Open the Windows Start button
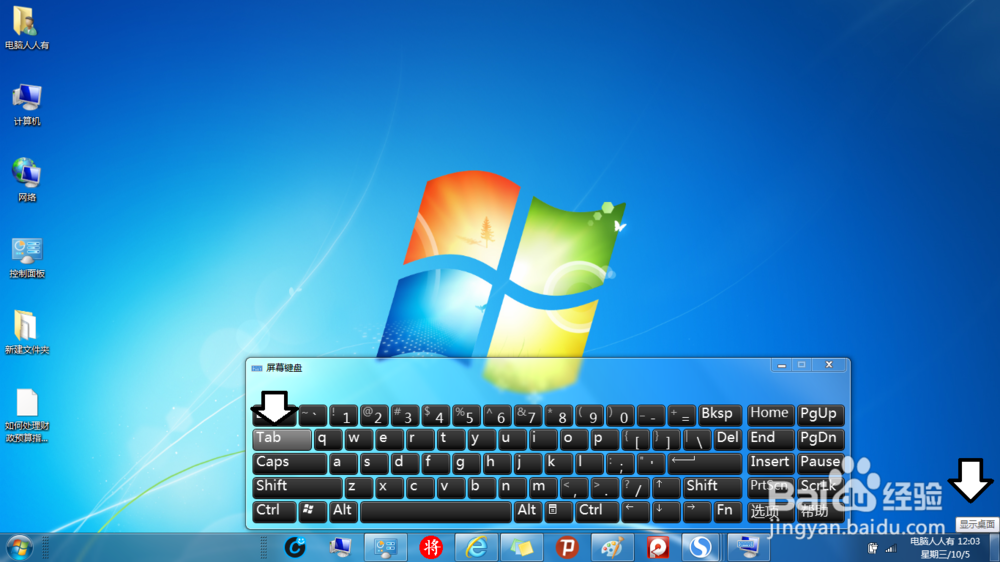1000x562 pixels. click(x=19, y=548)
